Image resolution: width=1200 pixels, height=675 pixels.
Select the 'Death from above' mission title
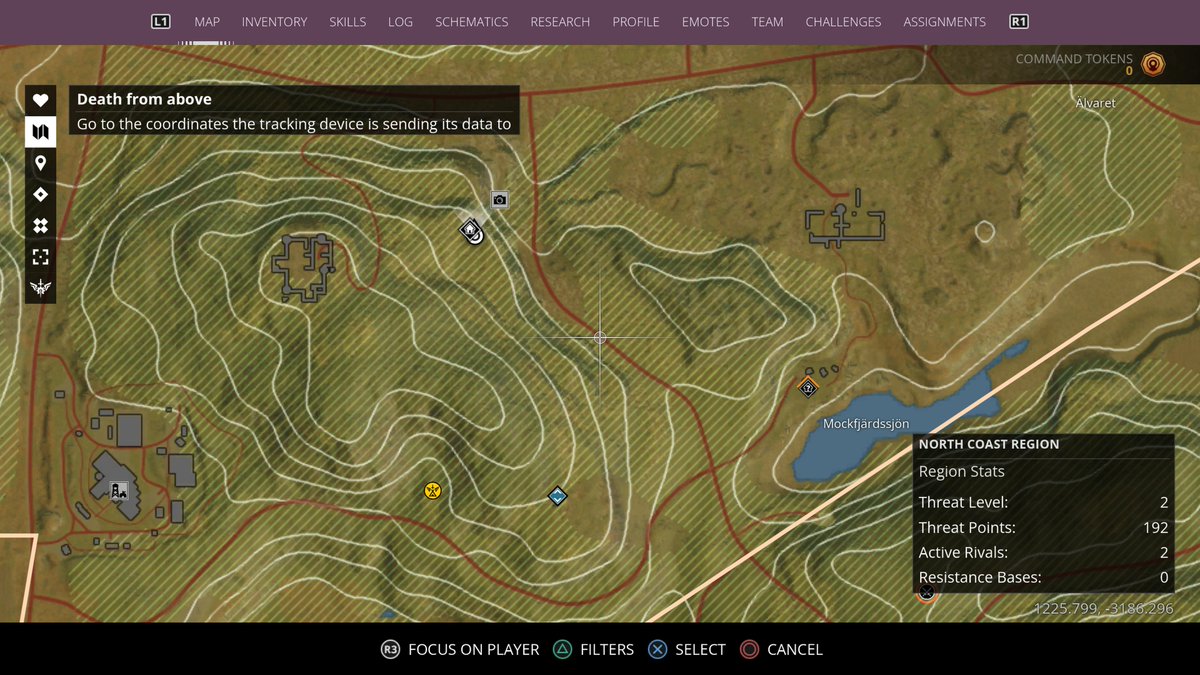pyautogui.click(x=144, y=99)
